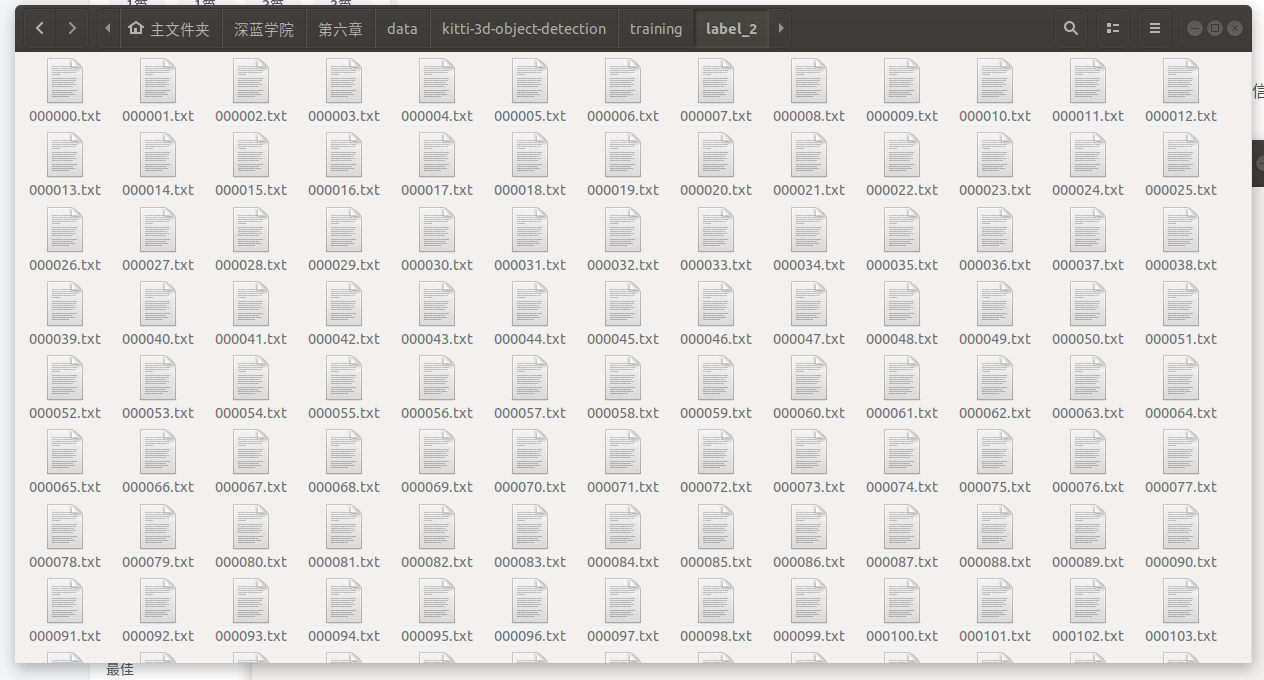
Task: Select file icon 000005.txt
Action: (530, 81)
